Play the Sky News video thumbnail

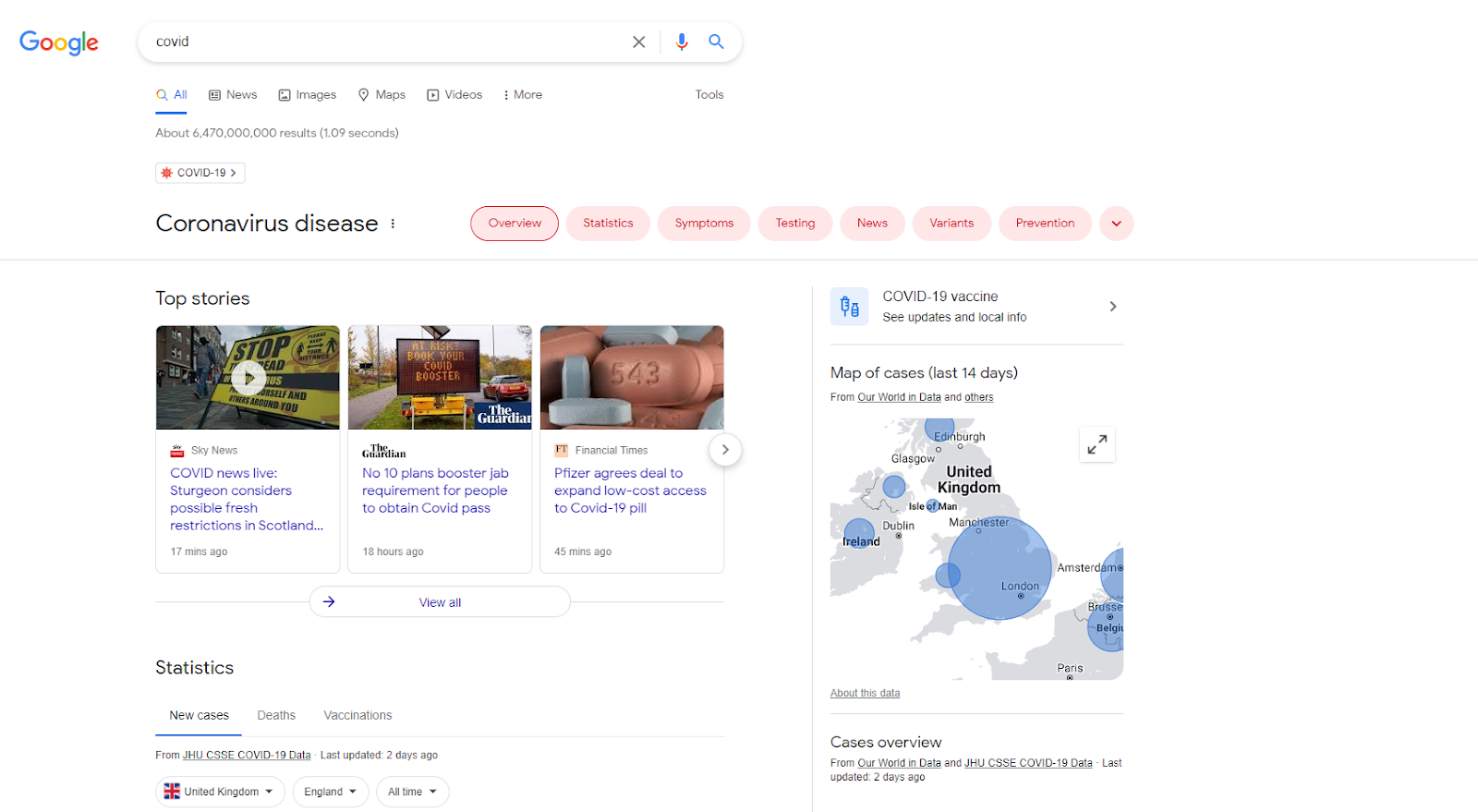coord(248,377)
